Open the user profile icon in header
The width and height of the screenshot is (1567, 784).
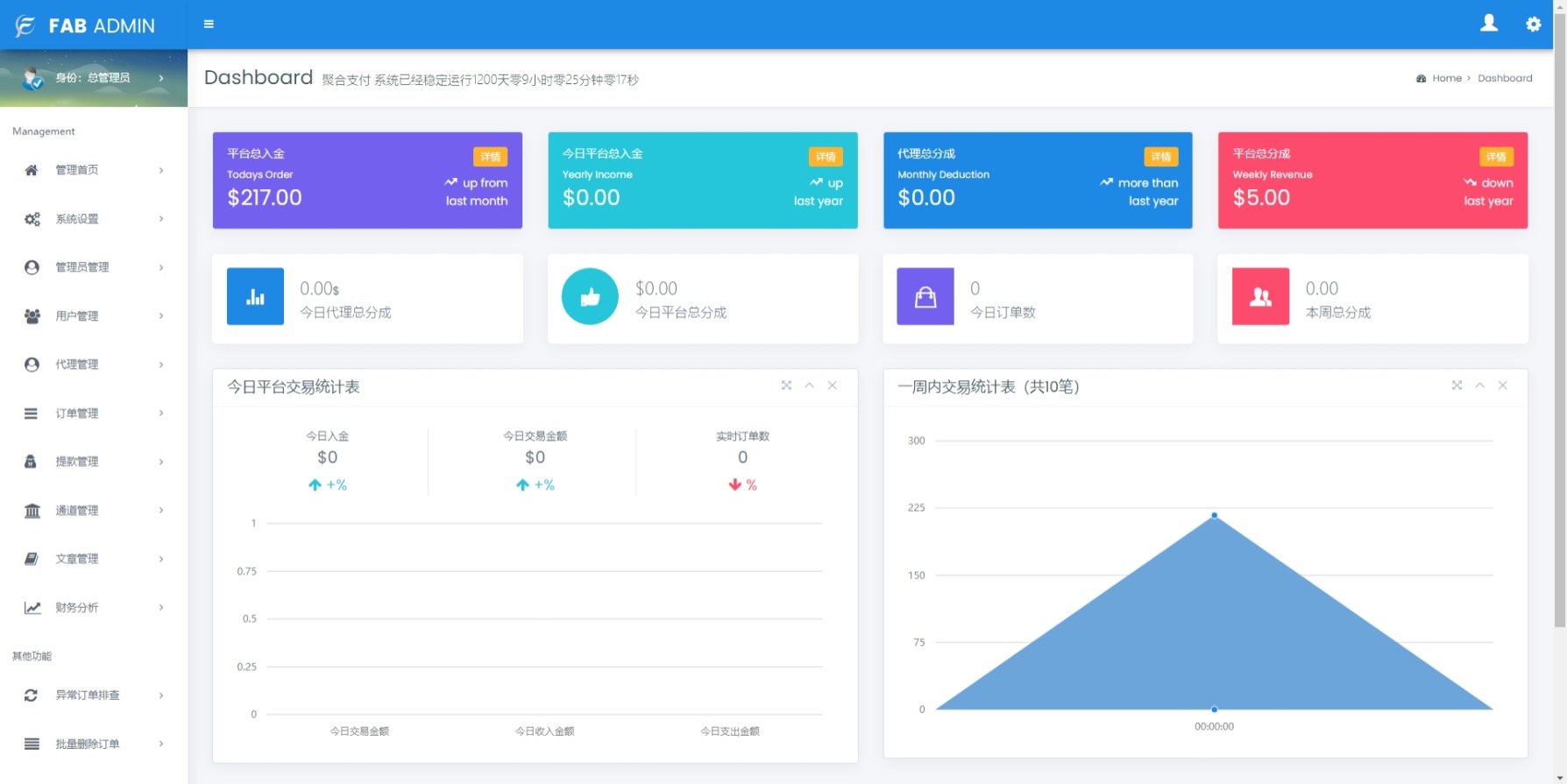pyautogui.click(x=1488, y=24)
